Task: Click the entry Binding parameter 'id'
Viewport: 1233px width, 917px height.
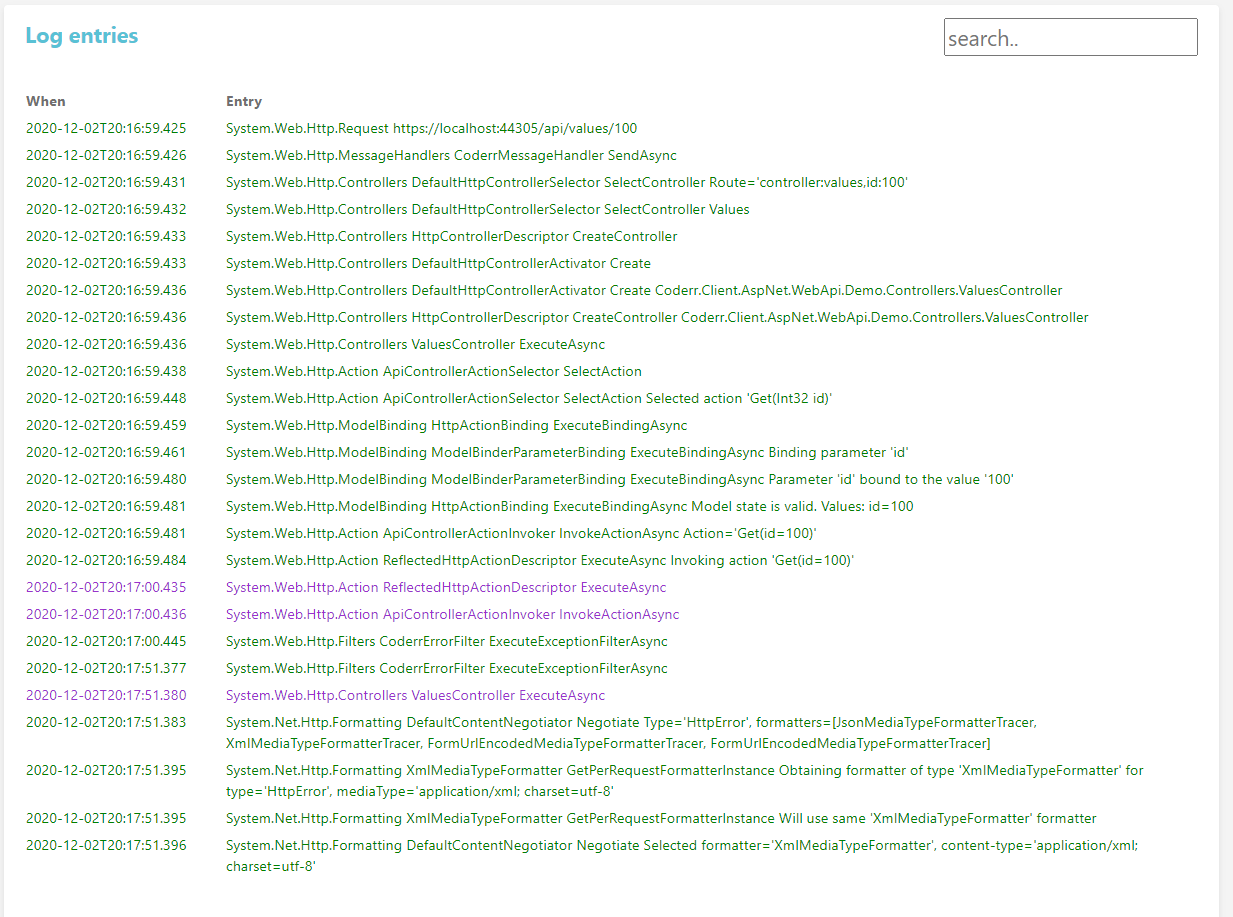Action: click(567, 452)
